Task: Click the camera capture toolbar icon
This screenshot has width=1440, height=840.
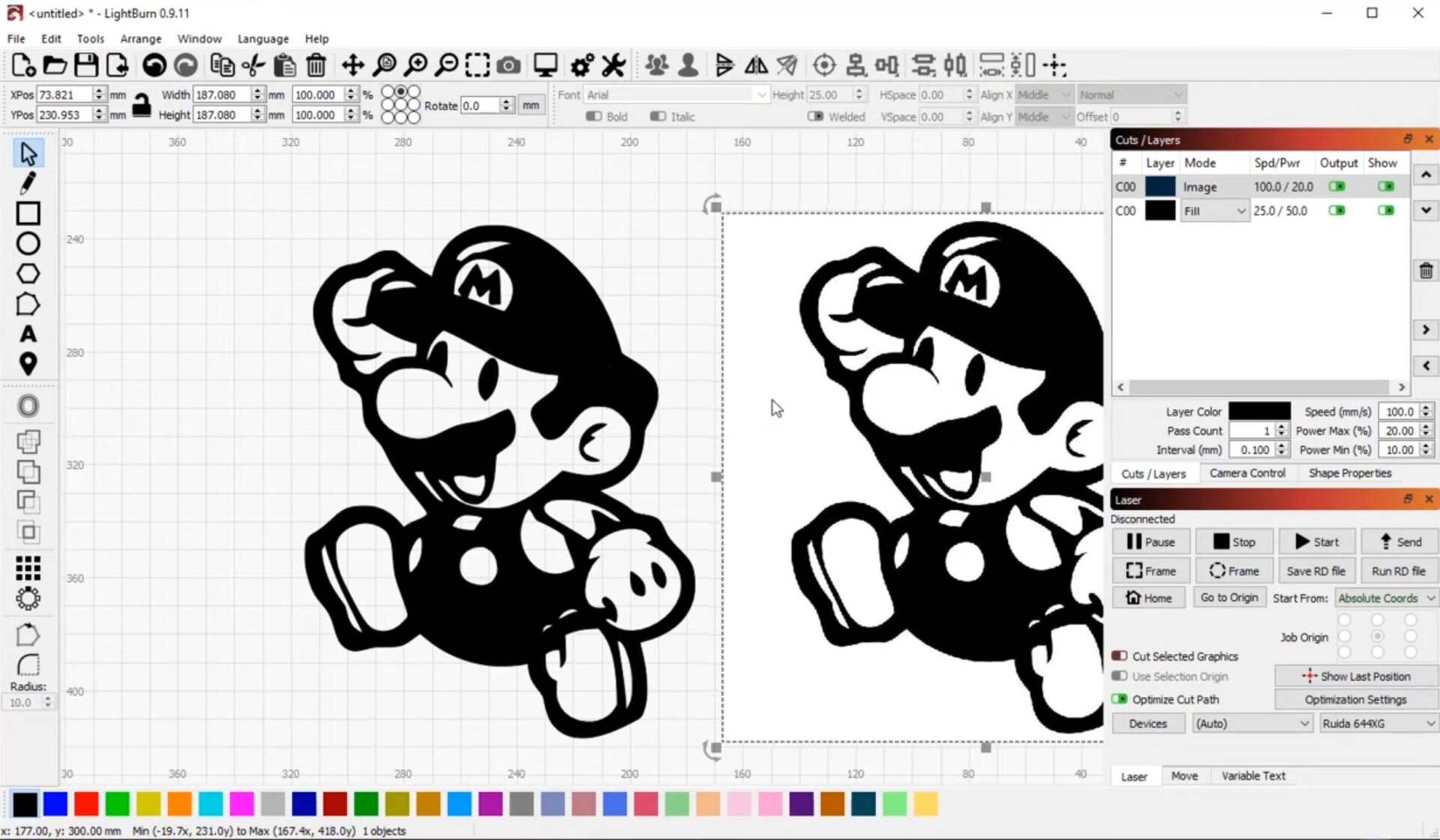Action: pyautogui.click(x=508, y=66)
